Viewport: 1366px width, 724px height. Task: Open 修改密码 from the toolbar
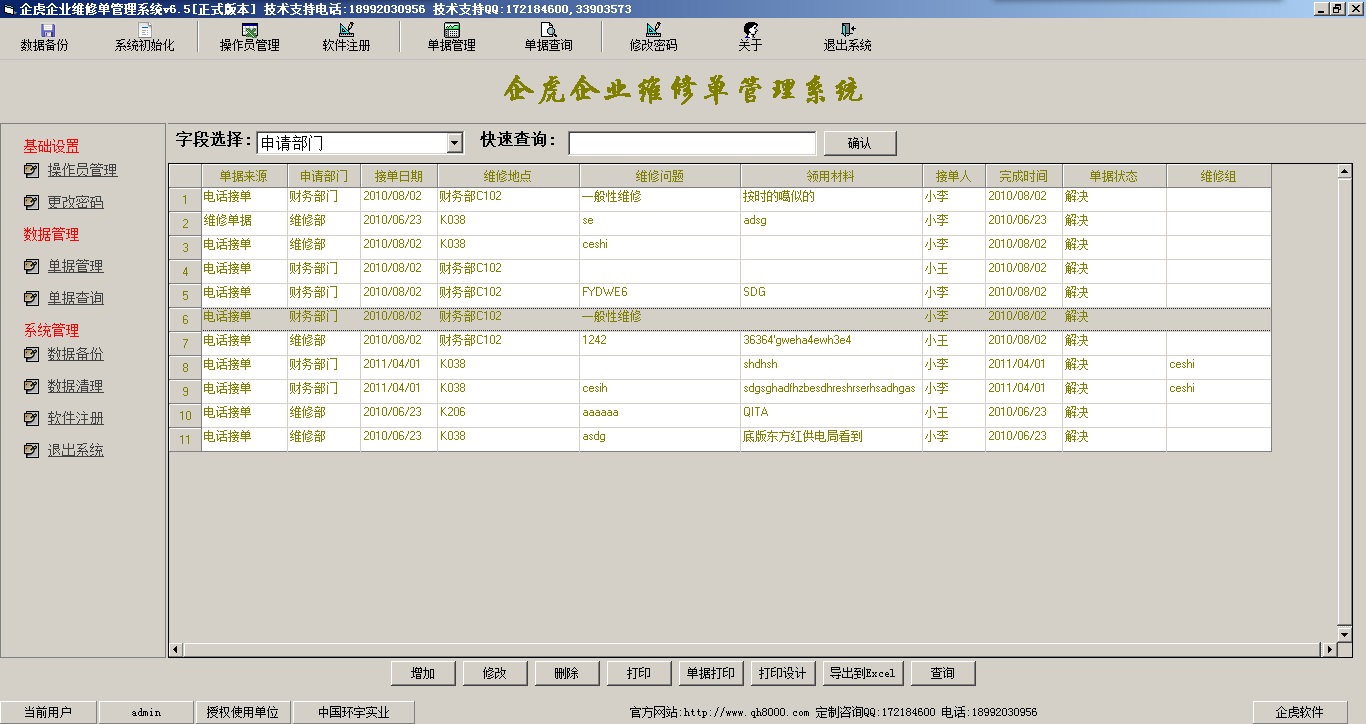pos(653,37)
